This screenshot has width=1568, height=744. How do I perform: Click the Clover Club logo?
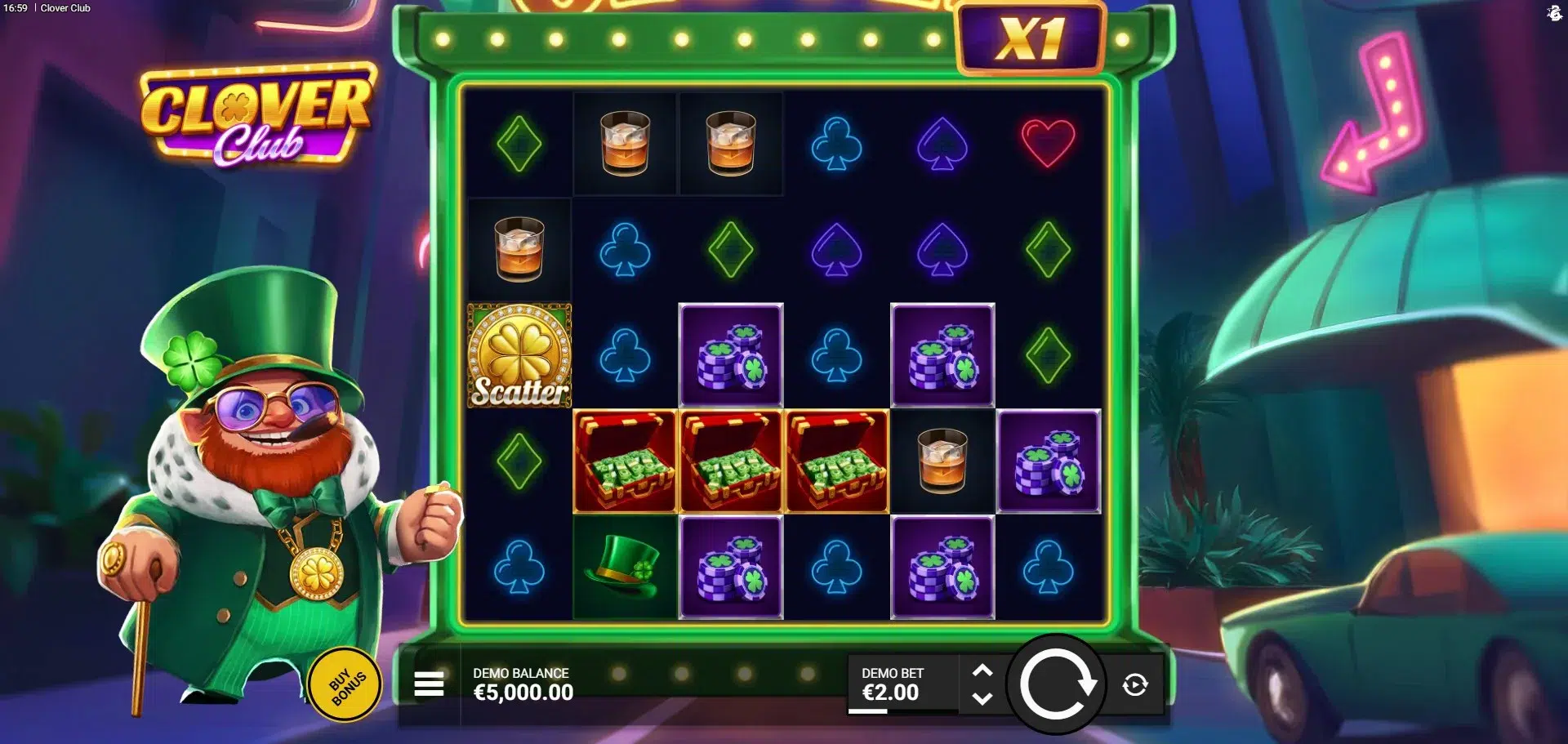click(256, 114)
